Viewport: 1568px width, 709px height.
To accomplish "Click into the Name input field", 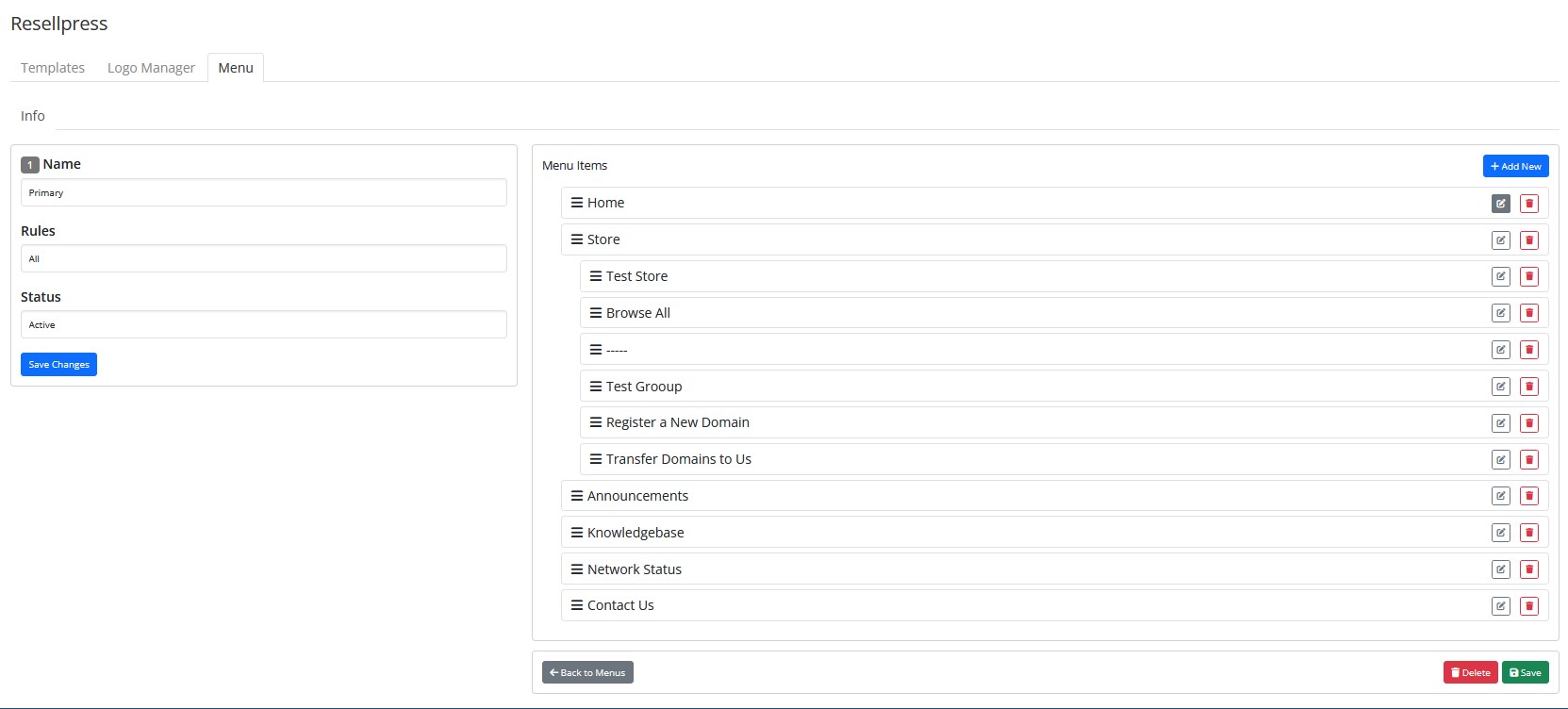I will [x=263, y=192].
